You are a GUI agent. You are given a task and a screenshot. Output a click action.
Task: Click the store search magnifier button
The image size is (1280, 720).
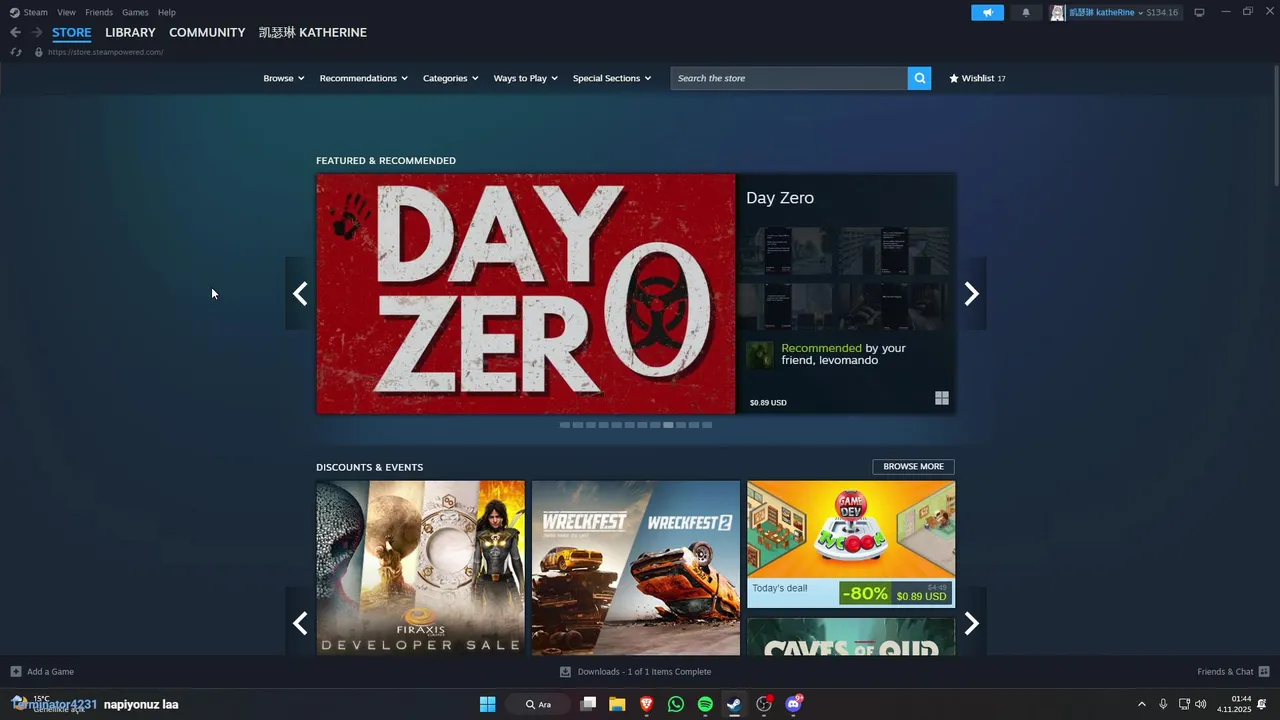[919, 78]
